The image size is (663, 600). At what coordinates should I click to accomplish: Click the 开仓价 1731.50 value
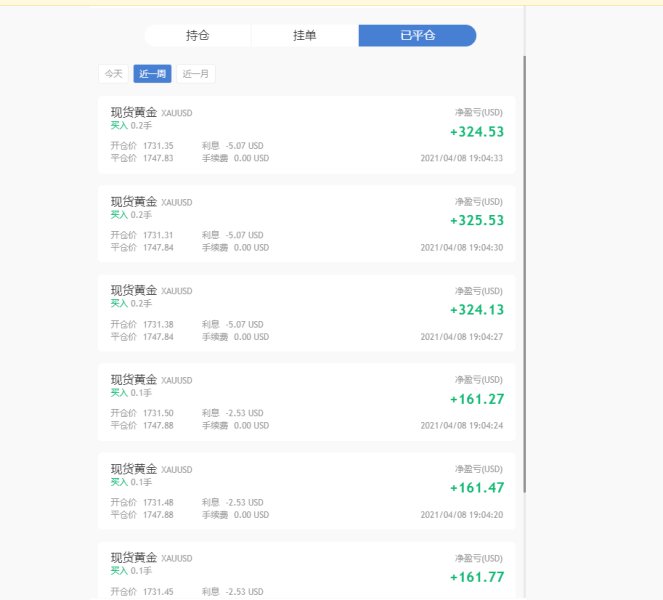pos(158,413)
